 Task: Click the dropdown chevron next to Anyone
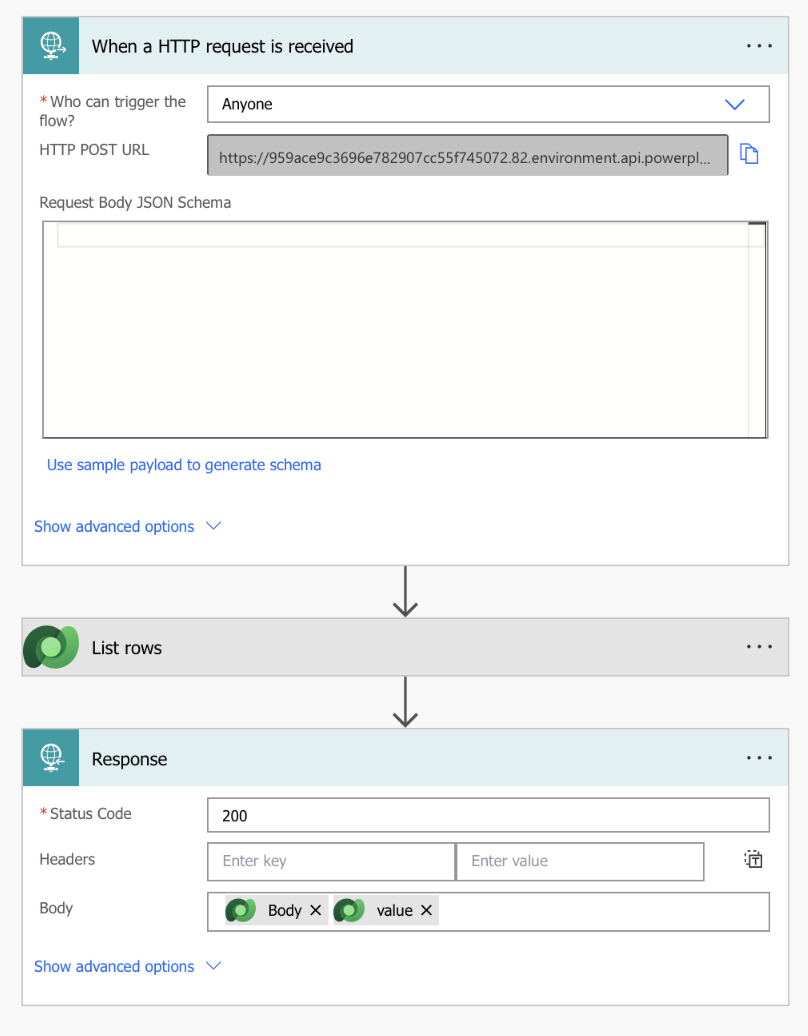coord(735,104)
